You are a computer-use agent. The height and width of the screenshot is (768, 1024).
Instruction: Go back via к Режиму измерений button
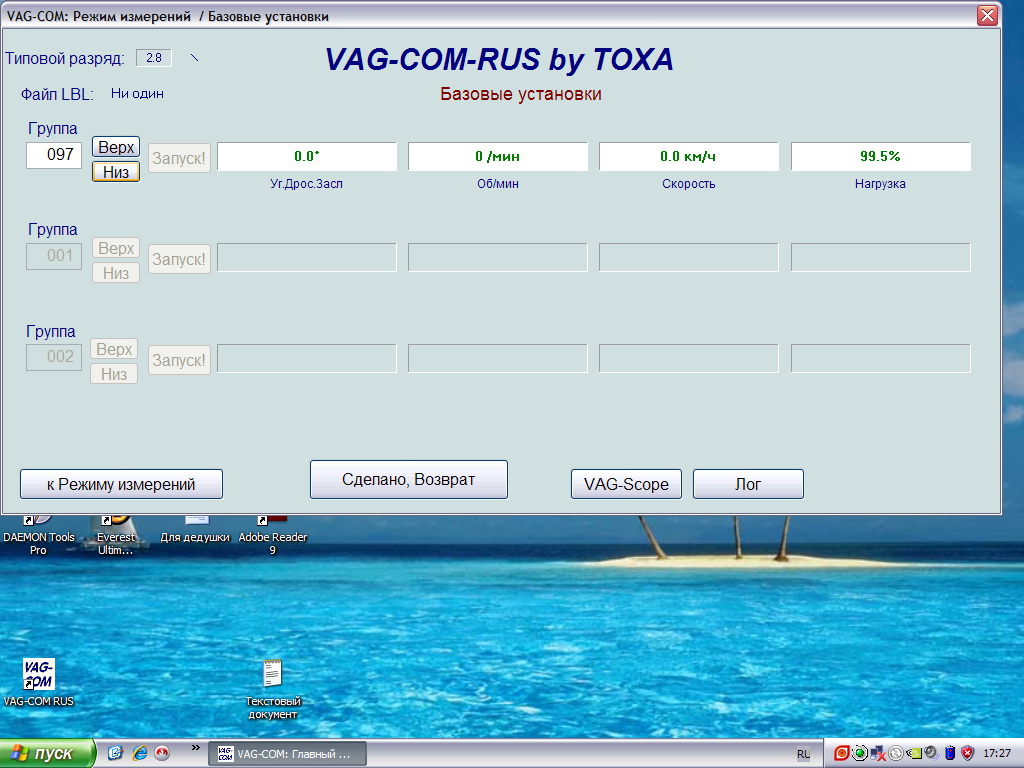pos(121,484)
